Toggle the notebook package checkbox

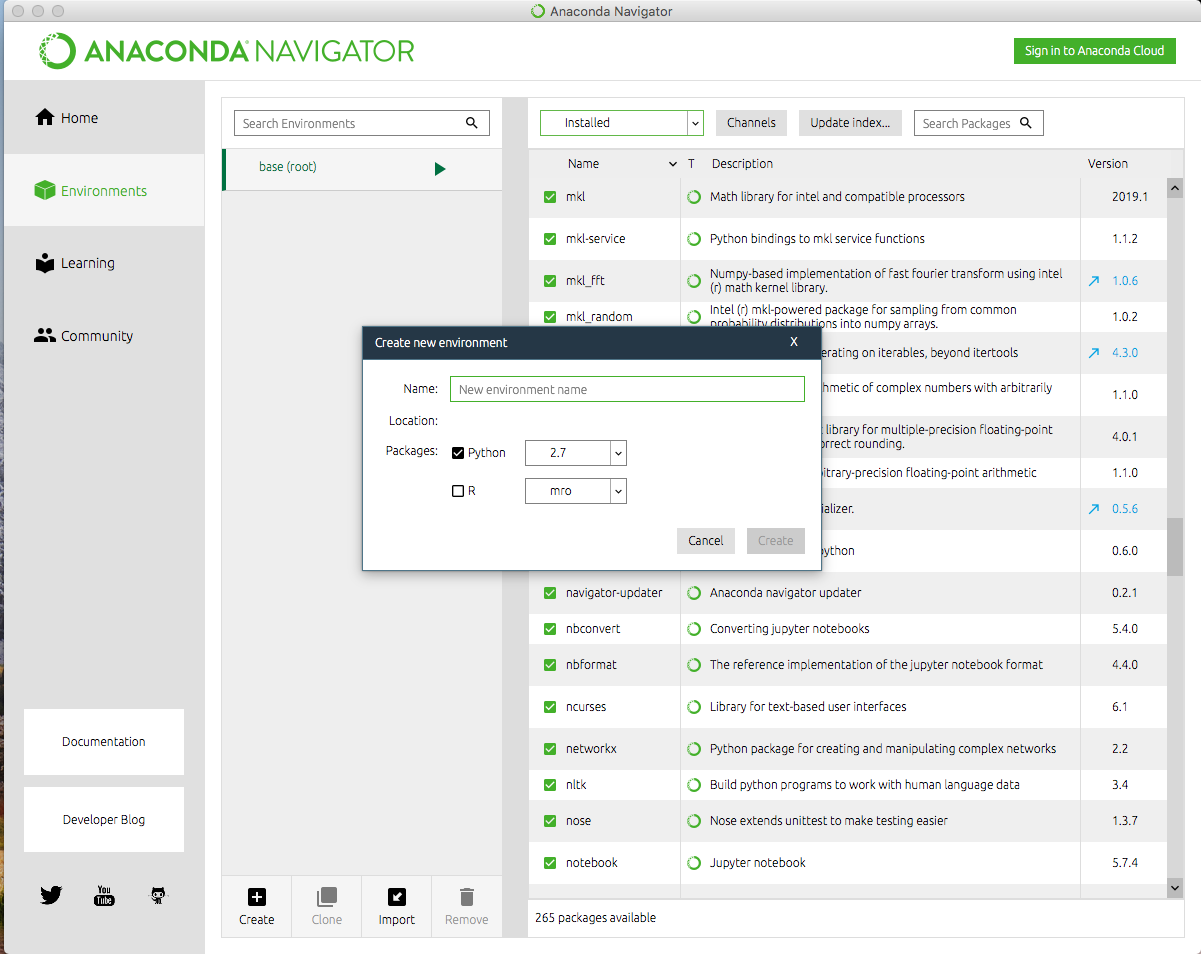point(550,863)
